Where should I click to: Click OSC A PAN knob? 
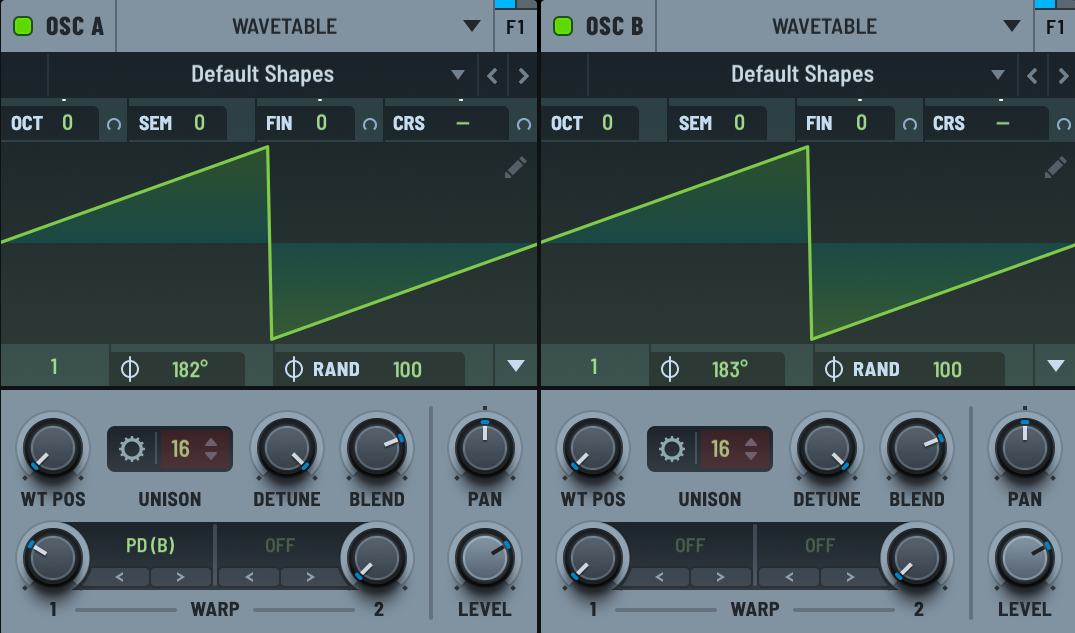[485, 448]
